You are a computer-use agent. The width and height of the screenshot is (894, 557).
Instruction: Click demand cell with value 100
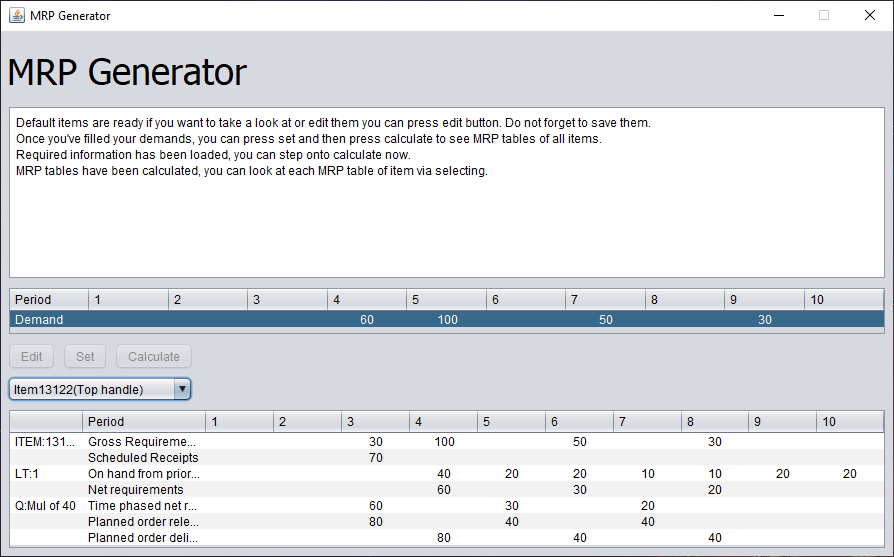point(447,320)
